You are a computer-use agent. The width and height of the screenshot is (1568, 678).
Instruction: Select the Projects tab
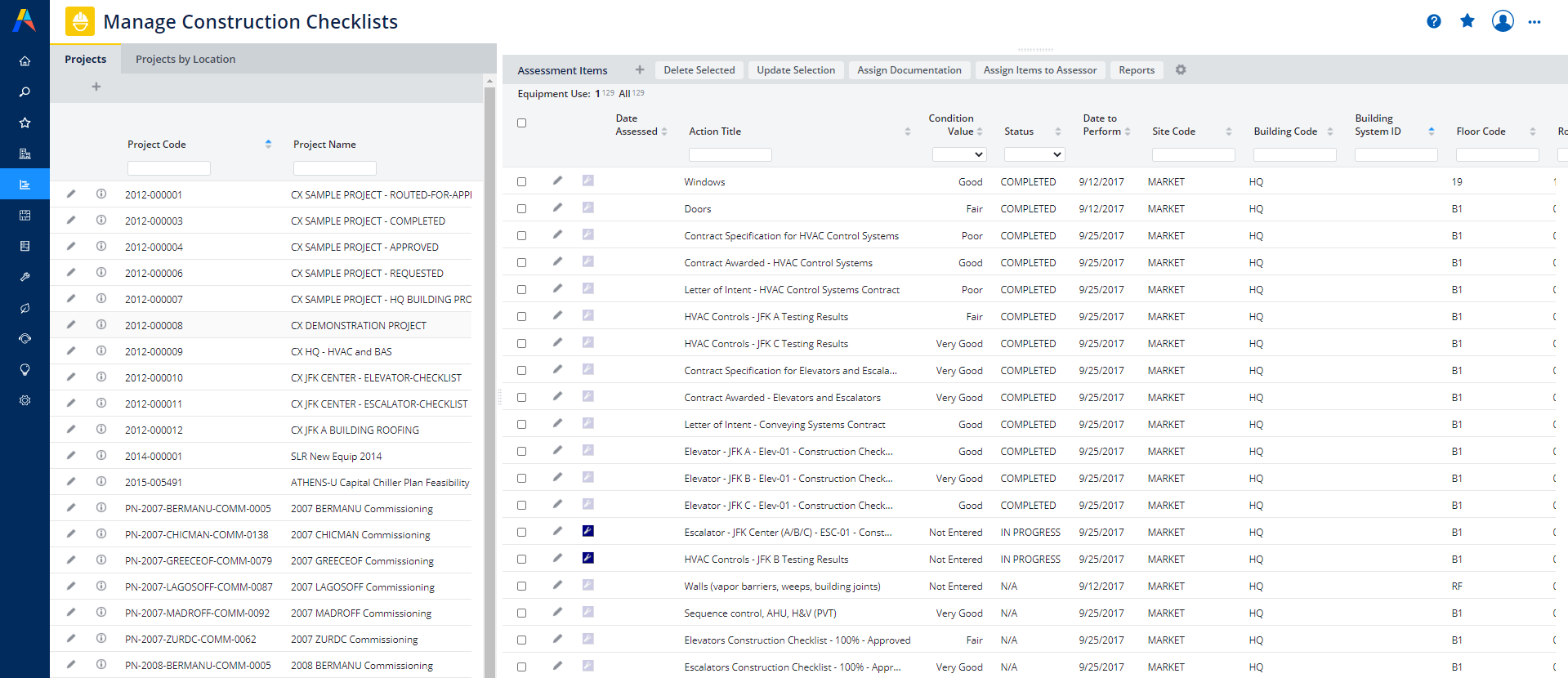point(86,60)
